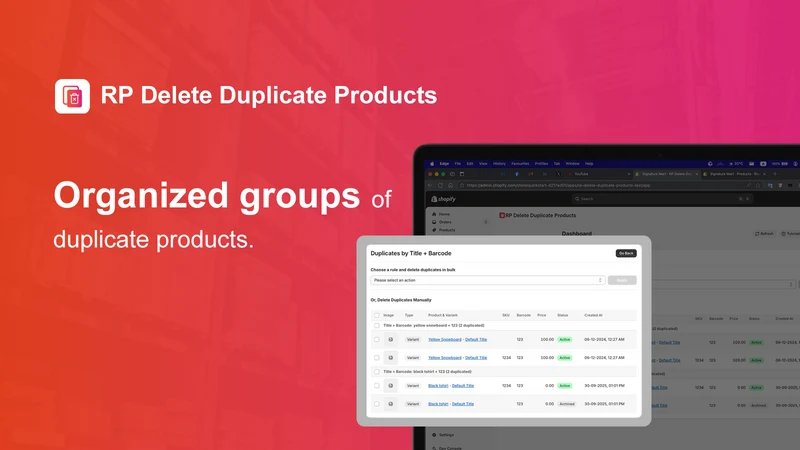This screenshot has width=800, height=450.
Task: Click the Refresh button on the Dashboard
Action: coord(764,234)
